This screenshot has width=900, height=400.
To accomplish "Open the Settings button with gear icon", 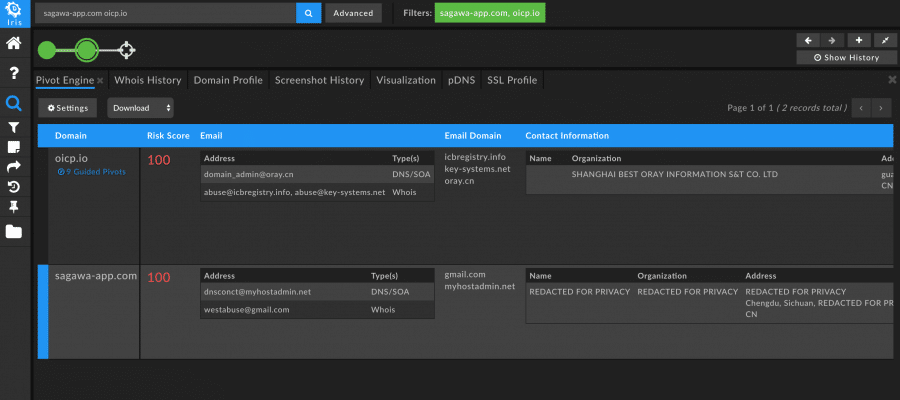I will pos(68,108).
